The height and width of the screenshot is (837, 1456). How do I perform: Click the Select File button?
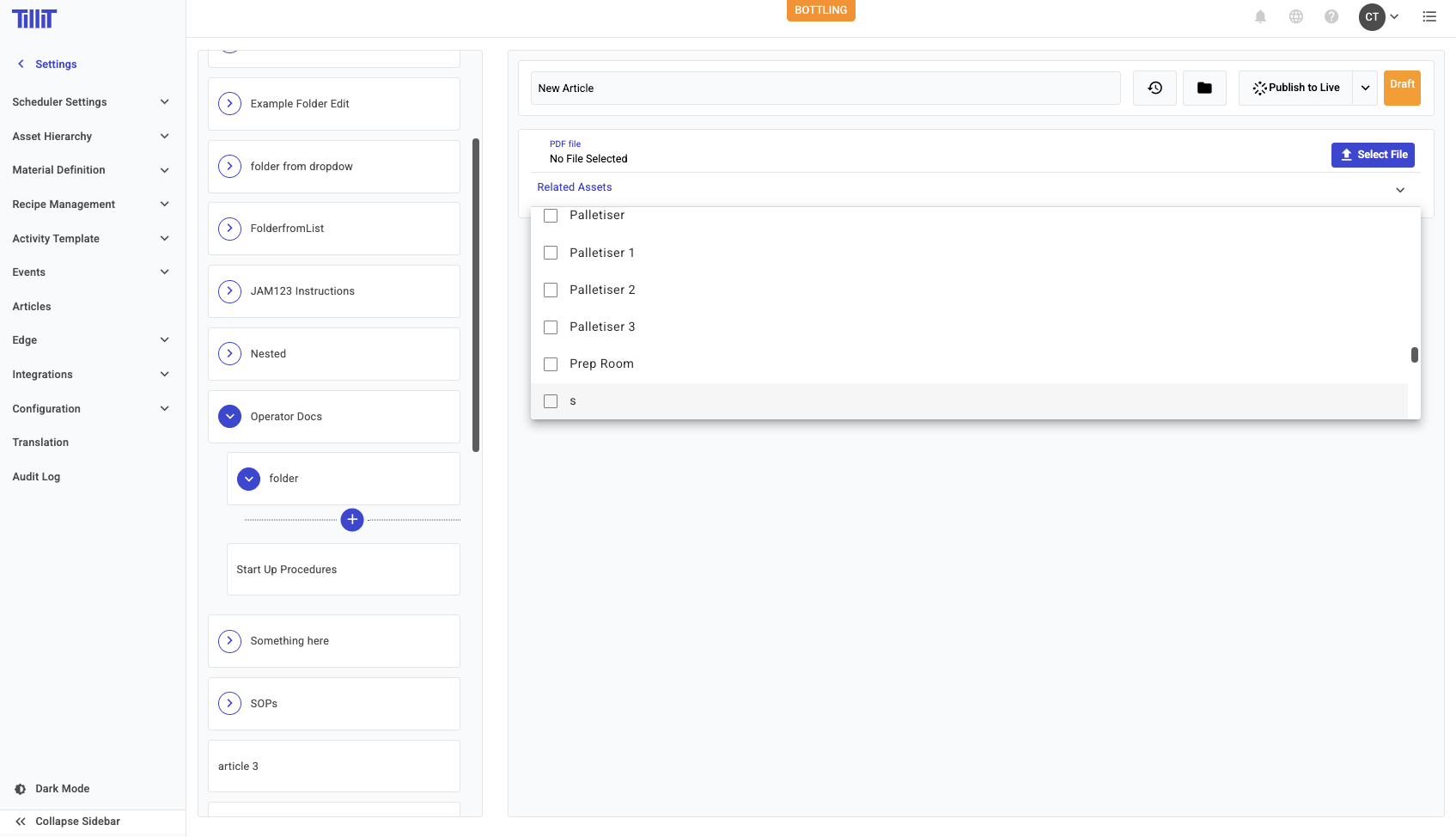[1372, 155]
